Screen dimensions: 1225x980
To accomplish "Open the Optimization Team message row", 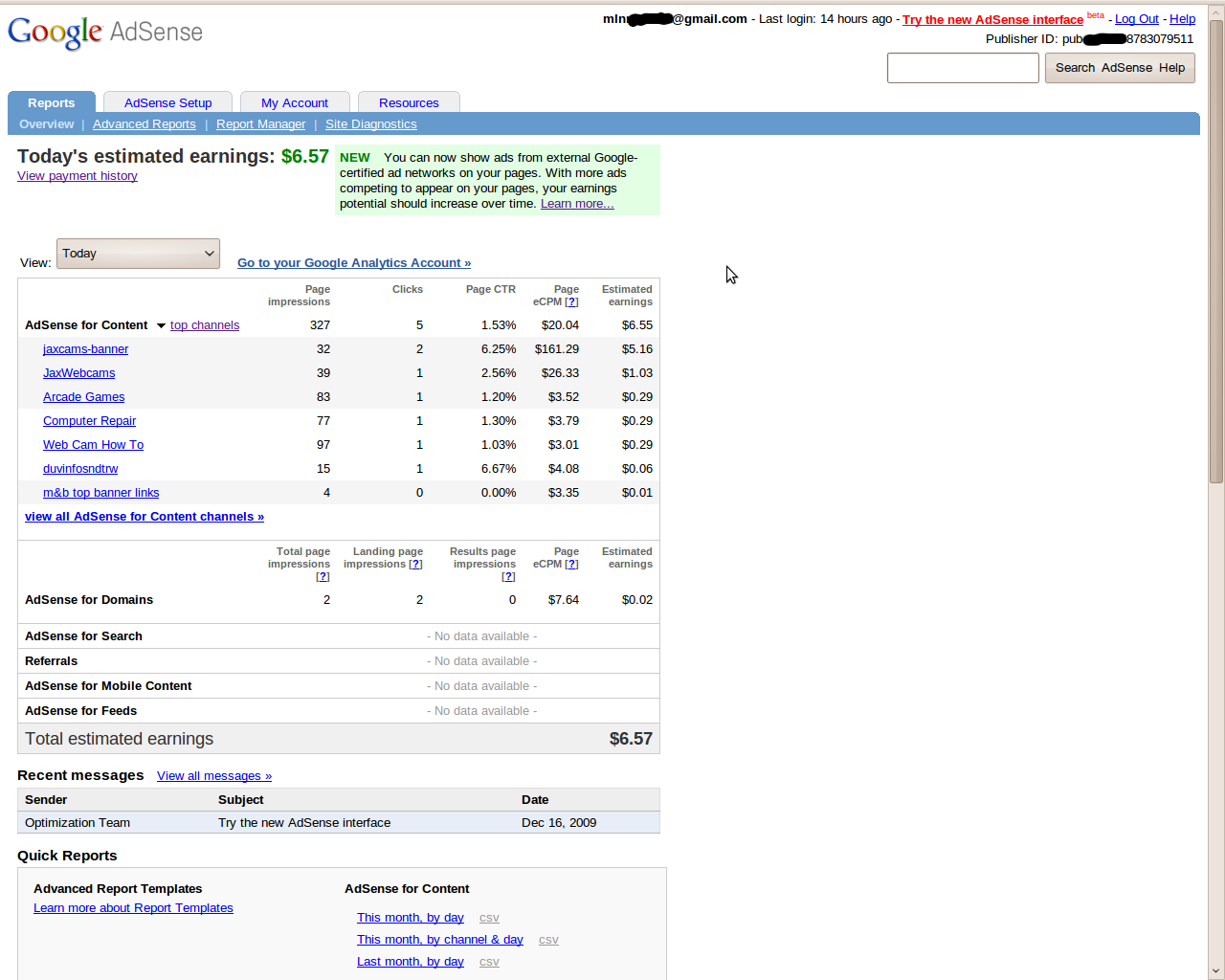I will point(303,823).
